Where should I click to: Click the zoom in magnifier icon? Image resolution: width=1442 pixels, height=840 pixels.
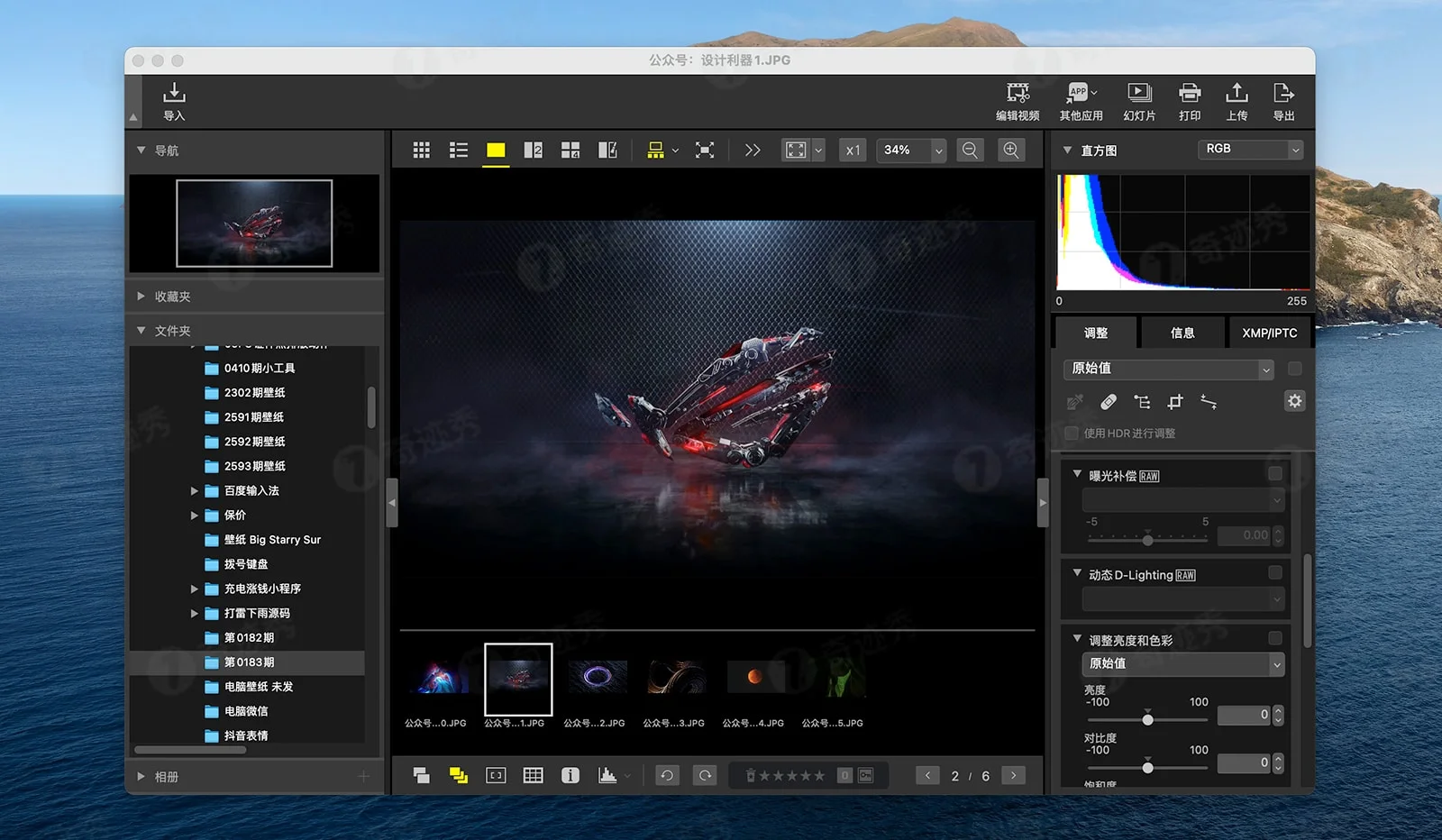1011,151
